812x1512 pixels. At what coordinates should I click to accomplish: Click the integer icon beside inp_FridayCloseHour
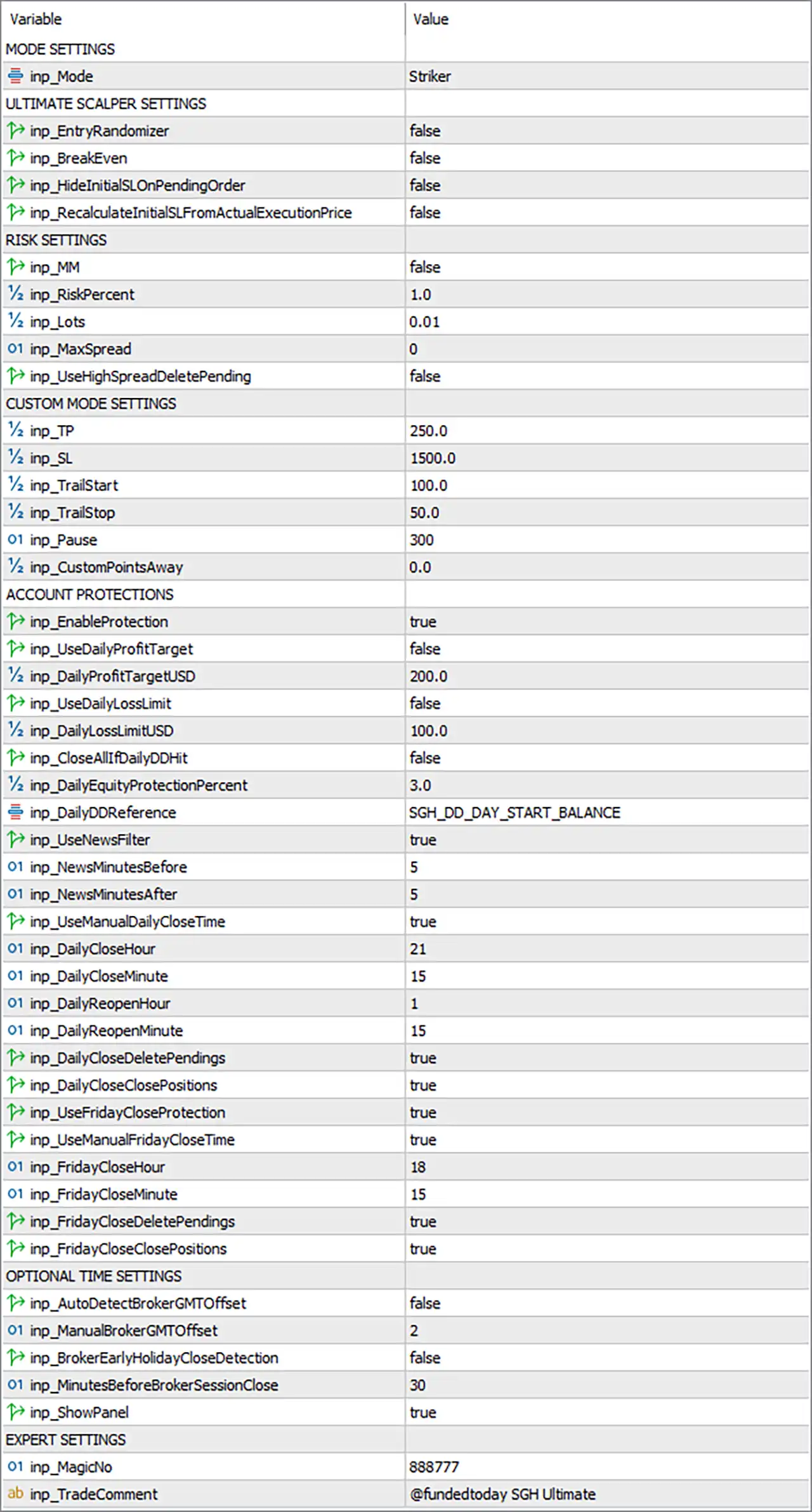click(16, 1167)
